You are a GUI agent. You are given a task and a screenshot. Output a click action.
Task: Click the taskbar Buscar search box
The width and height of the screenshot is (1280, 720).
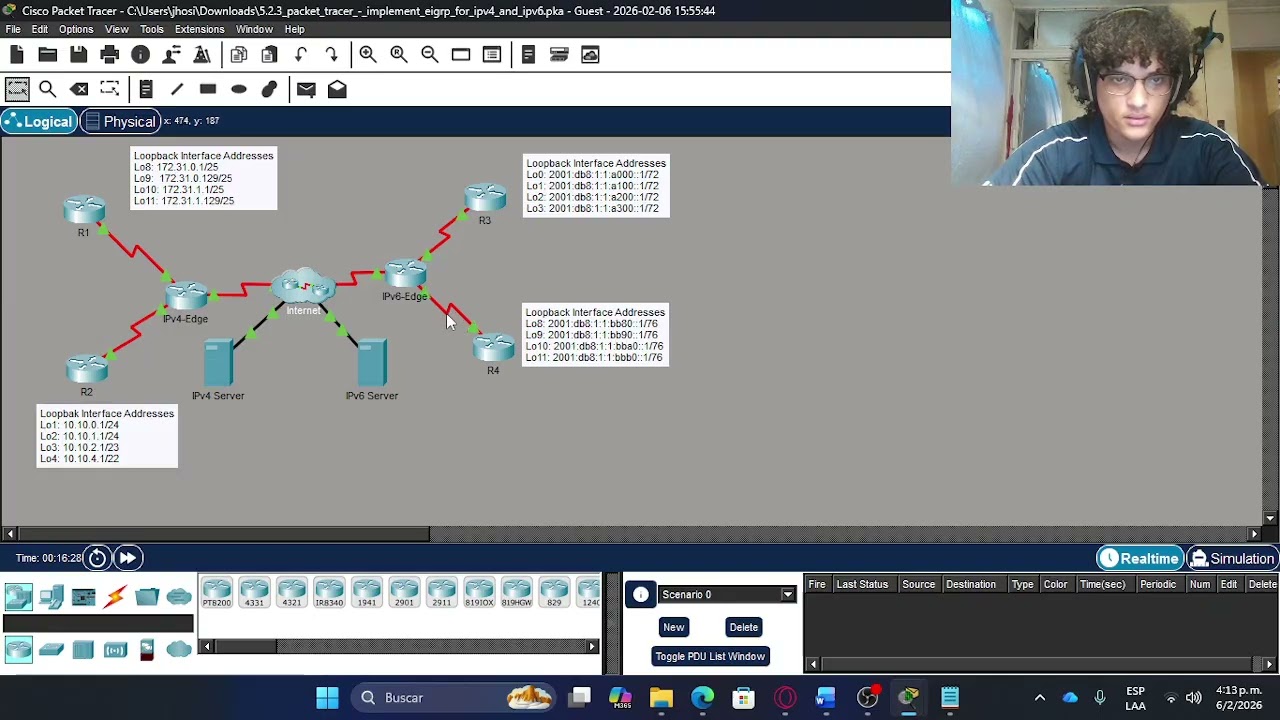(x=455, y=697)
